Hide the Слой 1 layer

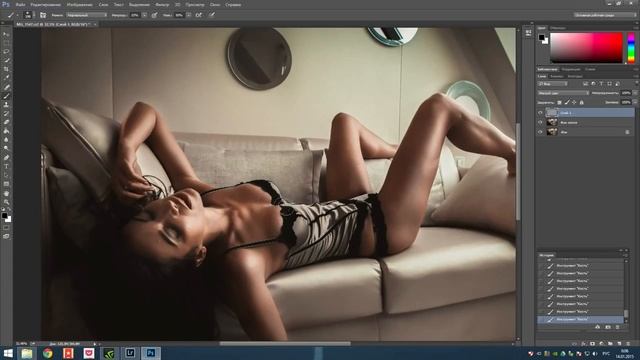click(x=540, y=113)
